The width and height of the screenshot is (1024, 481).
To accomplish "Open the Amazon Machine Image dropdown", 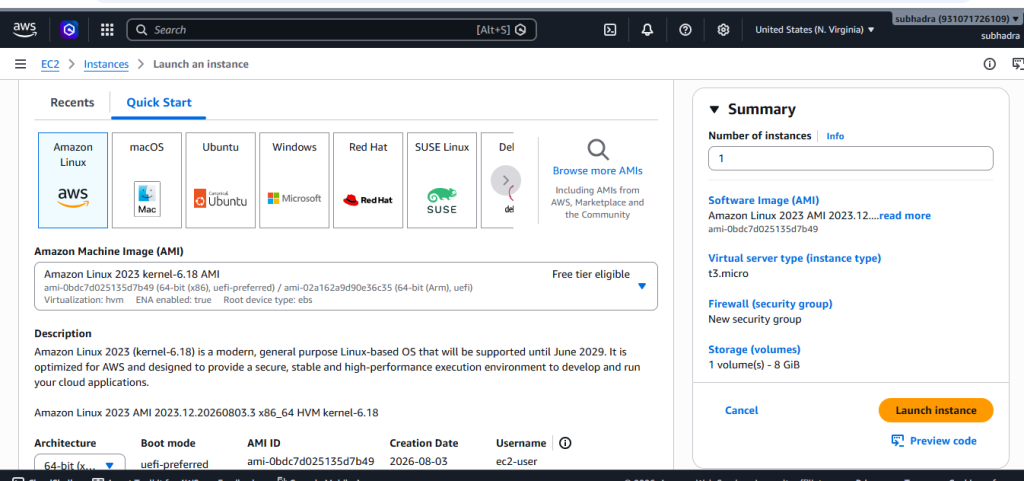I will [x=346, y=287].
